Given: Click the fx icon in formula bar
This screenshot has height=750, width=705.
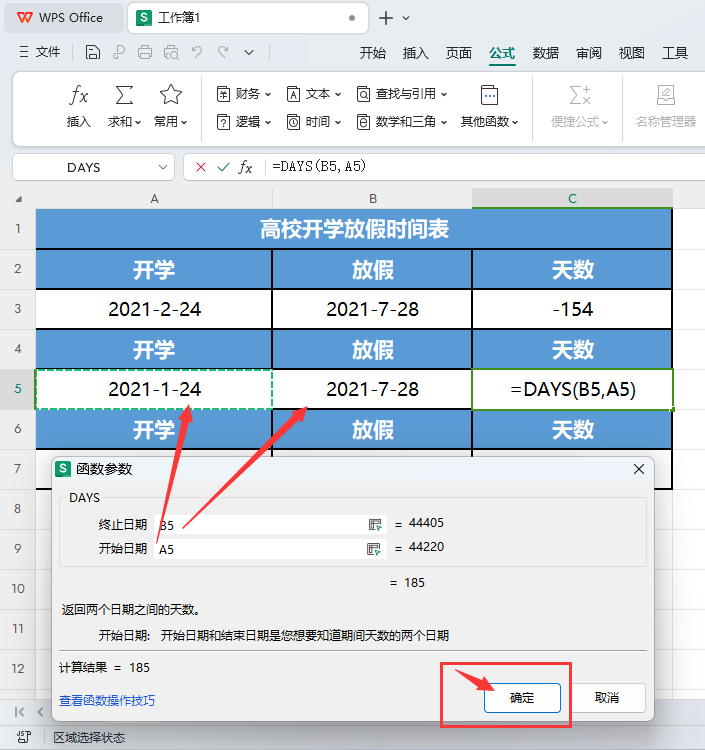Looking at the screenshot, I should click(245, 167).
